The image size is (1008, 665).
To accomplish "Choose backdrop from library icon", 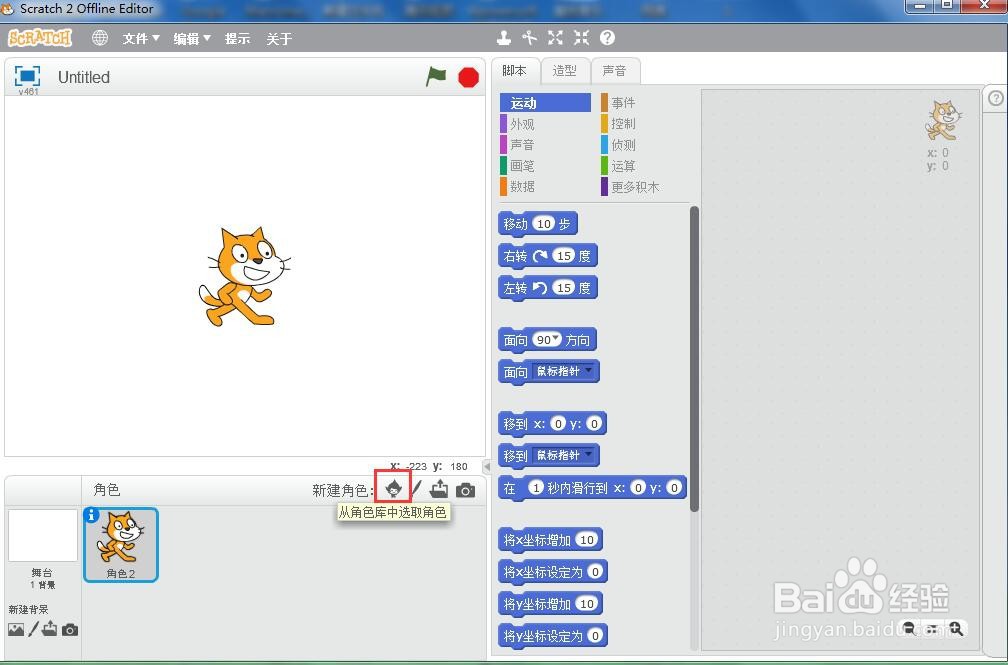I will tap(16, 630).
